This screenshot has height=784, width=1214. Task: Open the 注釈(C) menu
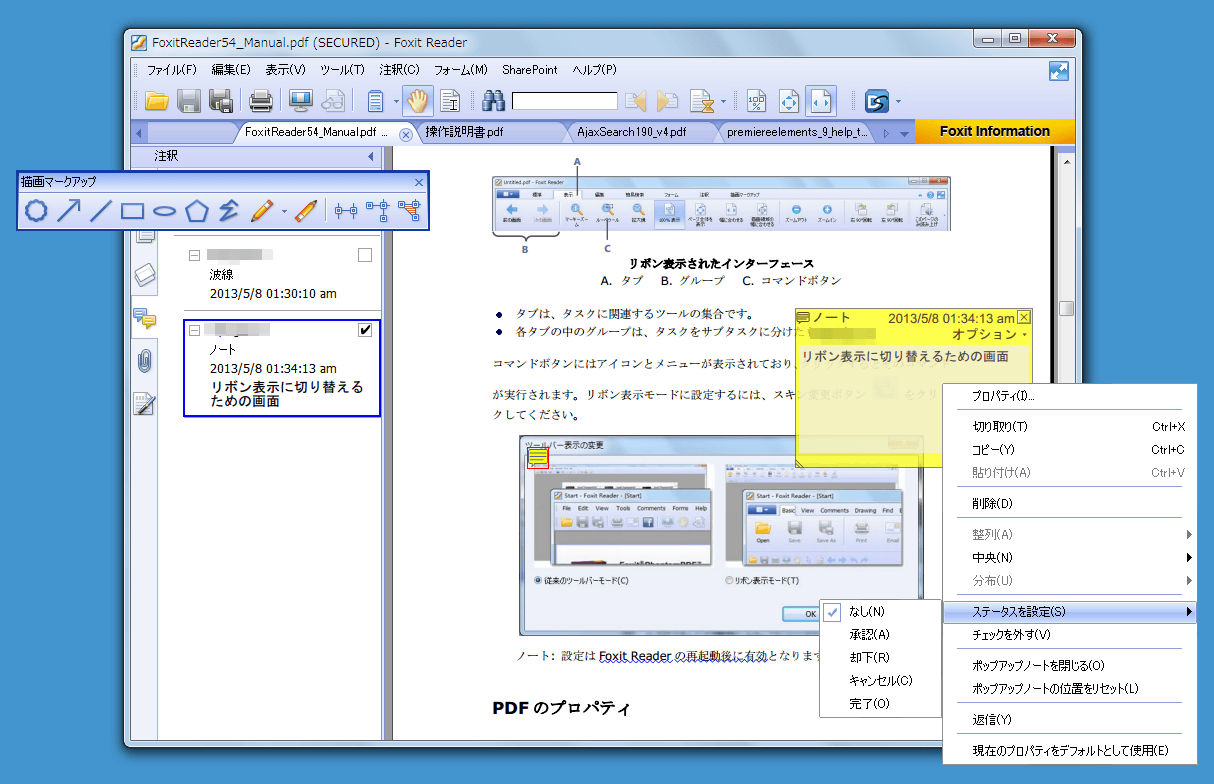[x=399, y=70]
